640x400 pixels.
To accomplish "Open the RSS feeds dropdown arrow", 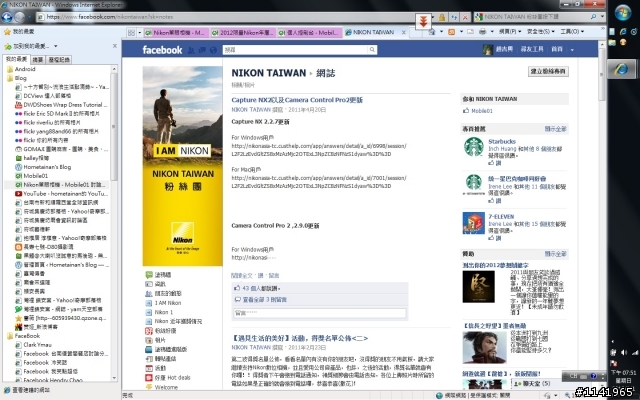I will 461,32.
